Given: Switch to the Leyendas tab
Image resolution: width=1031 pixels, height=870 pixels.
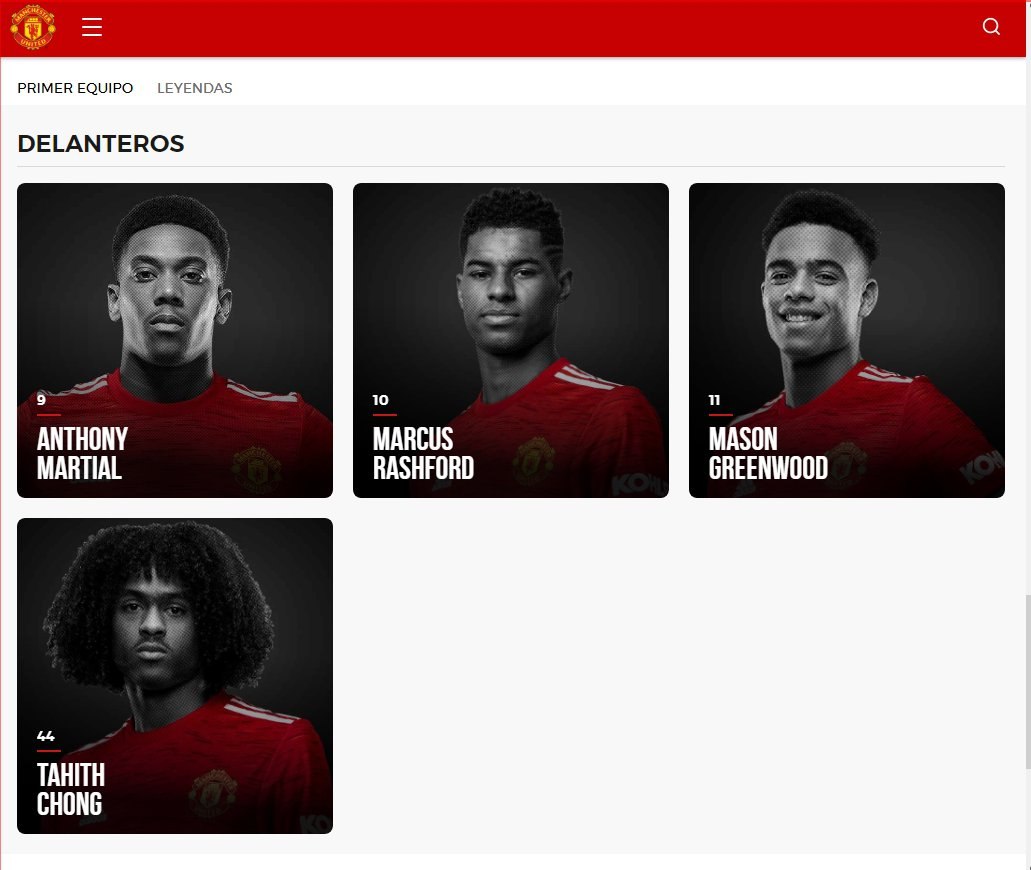Looking at the screenshot, I should 195,88.
